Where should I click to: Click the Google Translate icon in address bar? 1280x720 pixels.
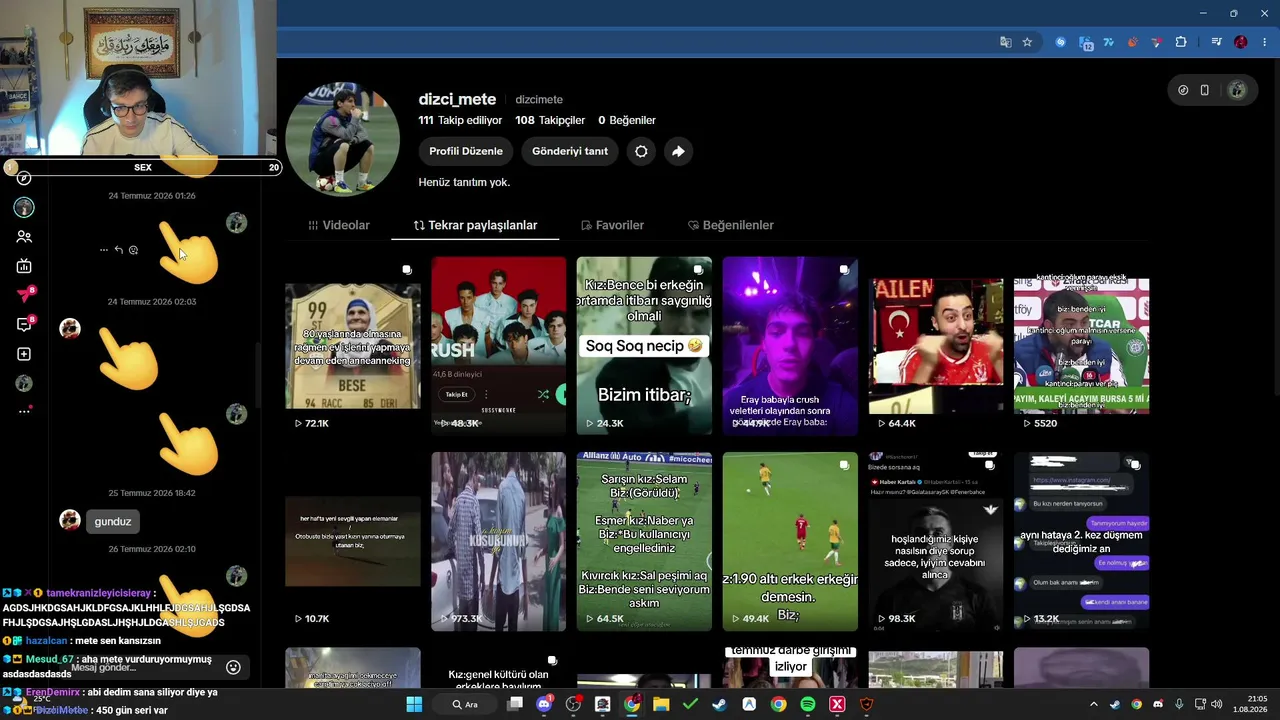tap(1006, 42)
